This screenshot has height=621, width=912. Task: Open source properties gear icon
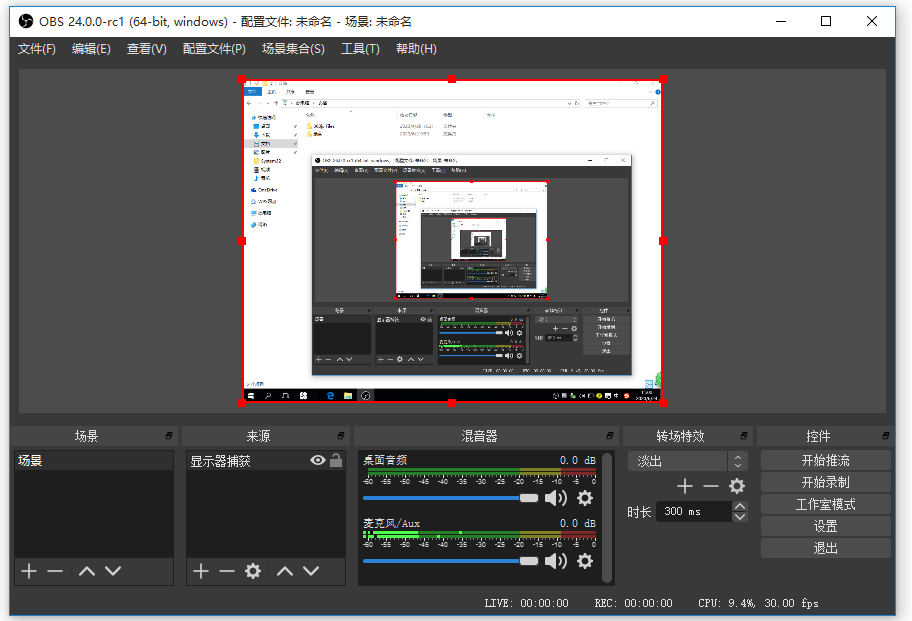click(253, 571)
